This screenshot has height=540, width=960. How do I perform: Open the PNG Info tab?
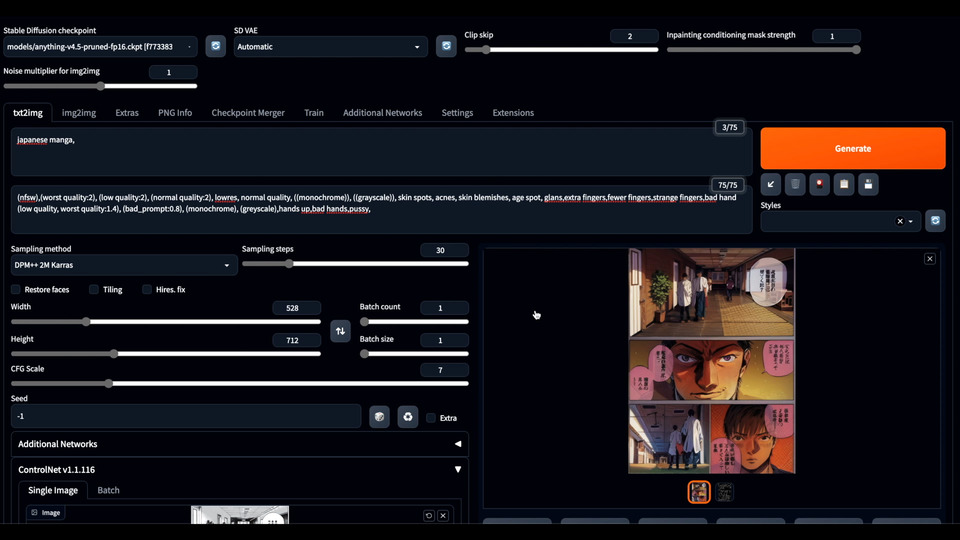tap(175, 113)
